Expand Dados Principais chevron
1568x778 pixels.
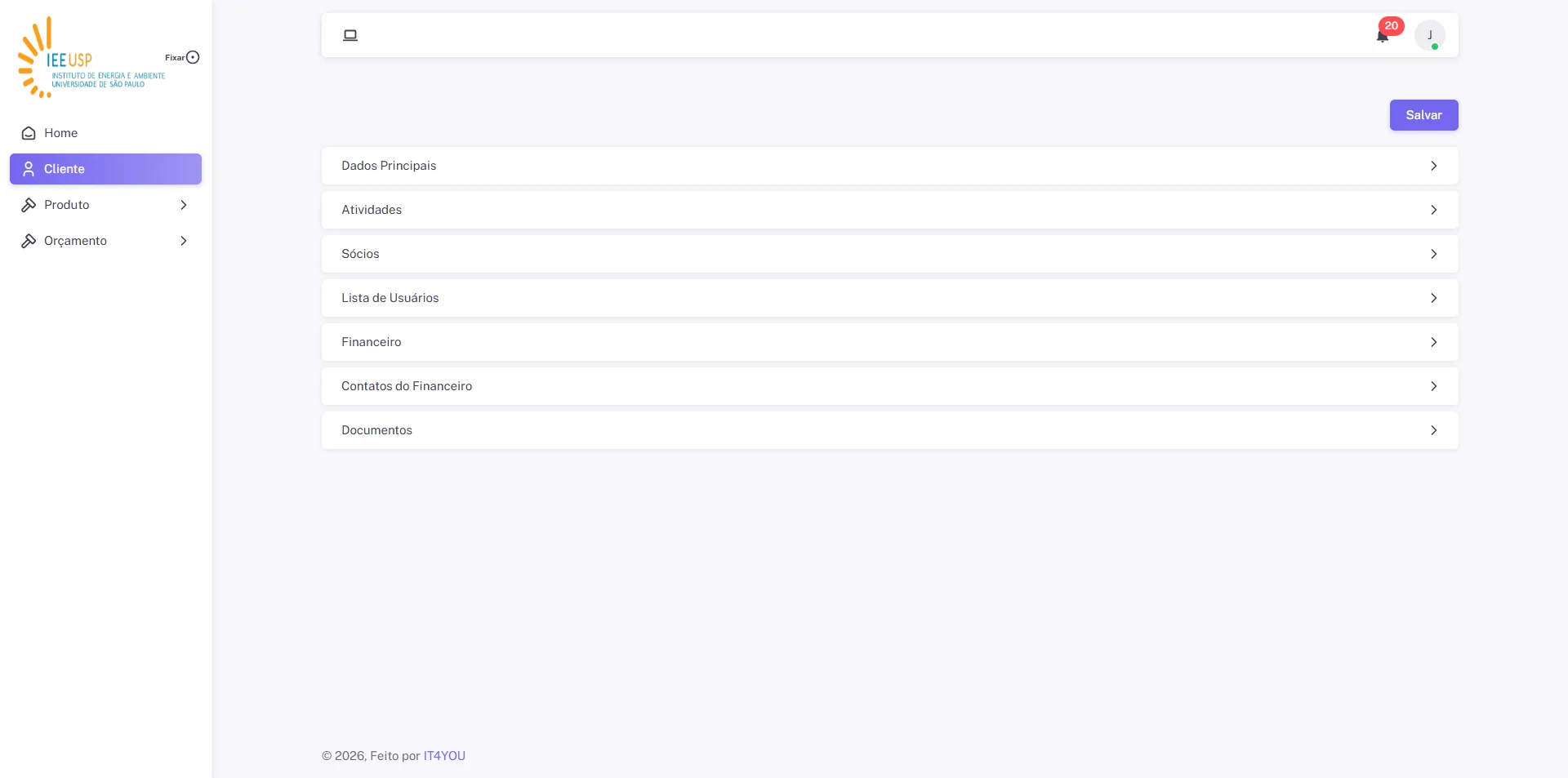(x=1433, y=166)
